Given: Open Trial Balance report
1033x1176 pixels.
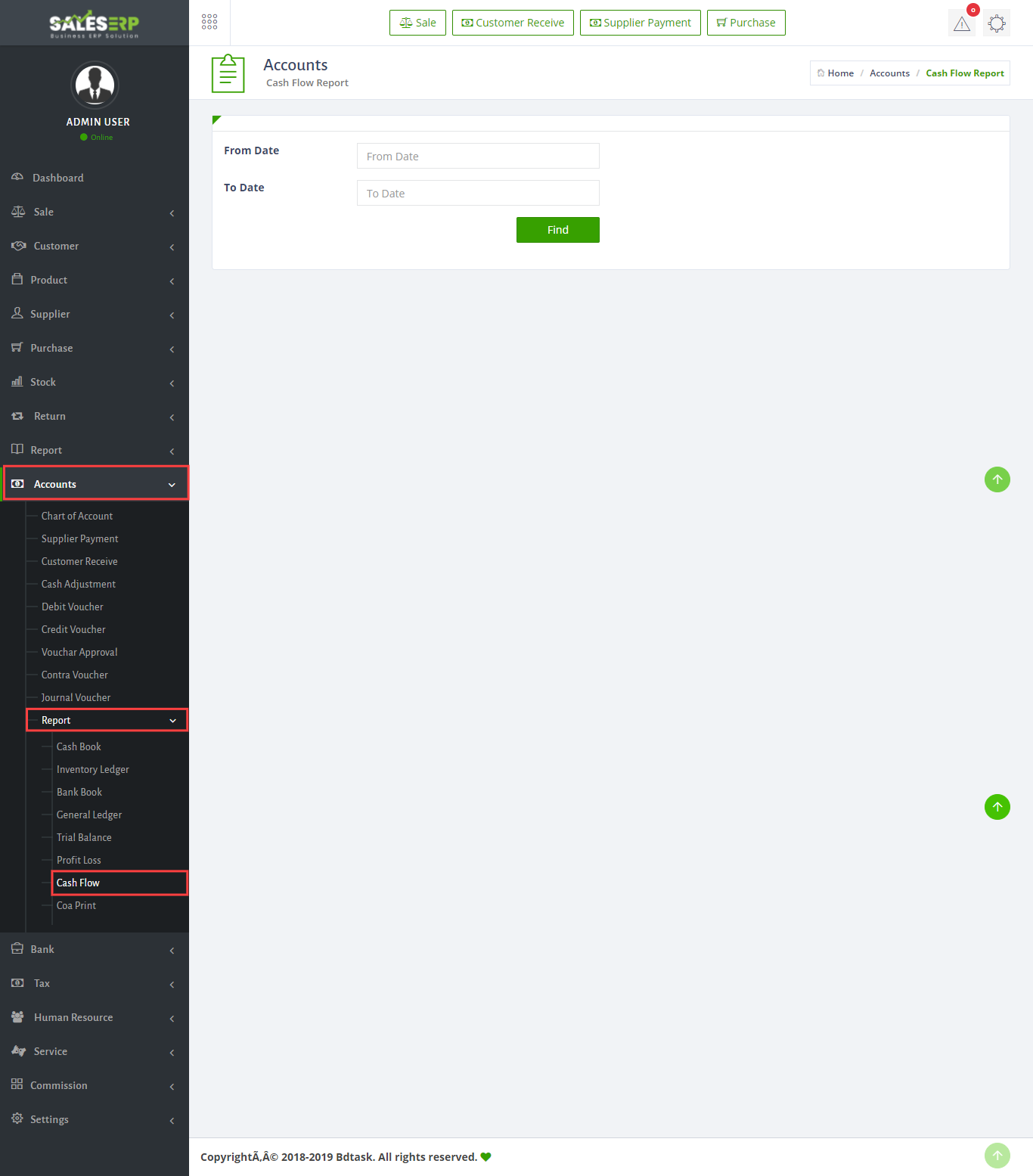Looking at the screenshot, I should pyautogui.click(x=84, y=837).
